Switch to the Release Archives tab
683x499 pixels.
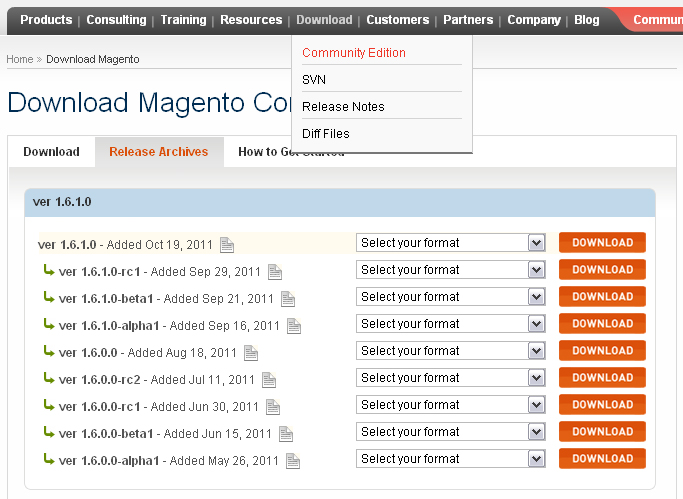[159, 152]
